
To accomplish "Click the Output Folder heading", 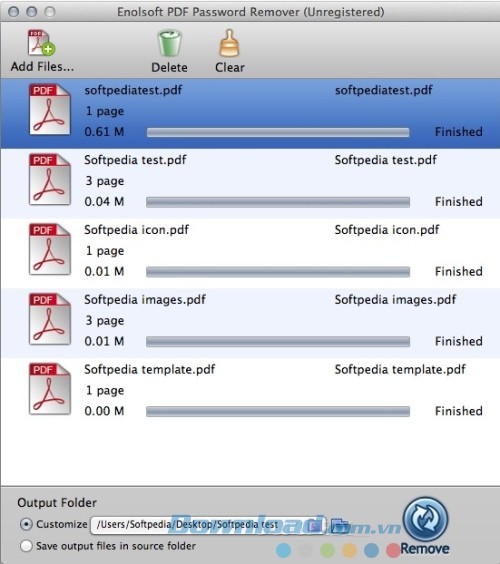I will tap(57, 502).
